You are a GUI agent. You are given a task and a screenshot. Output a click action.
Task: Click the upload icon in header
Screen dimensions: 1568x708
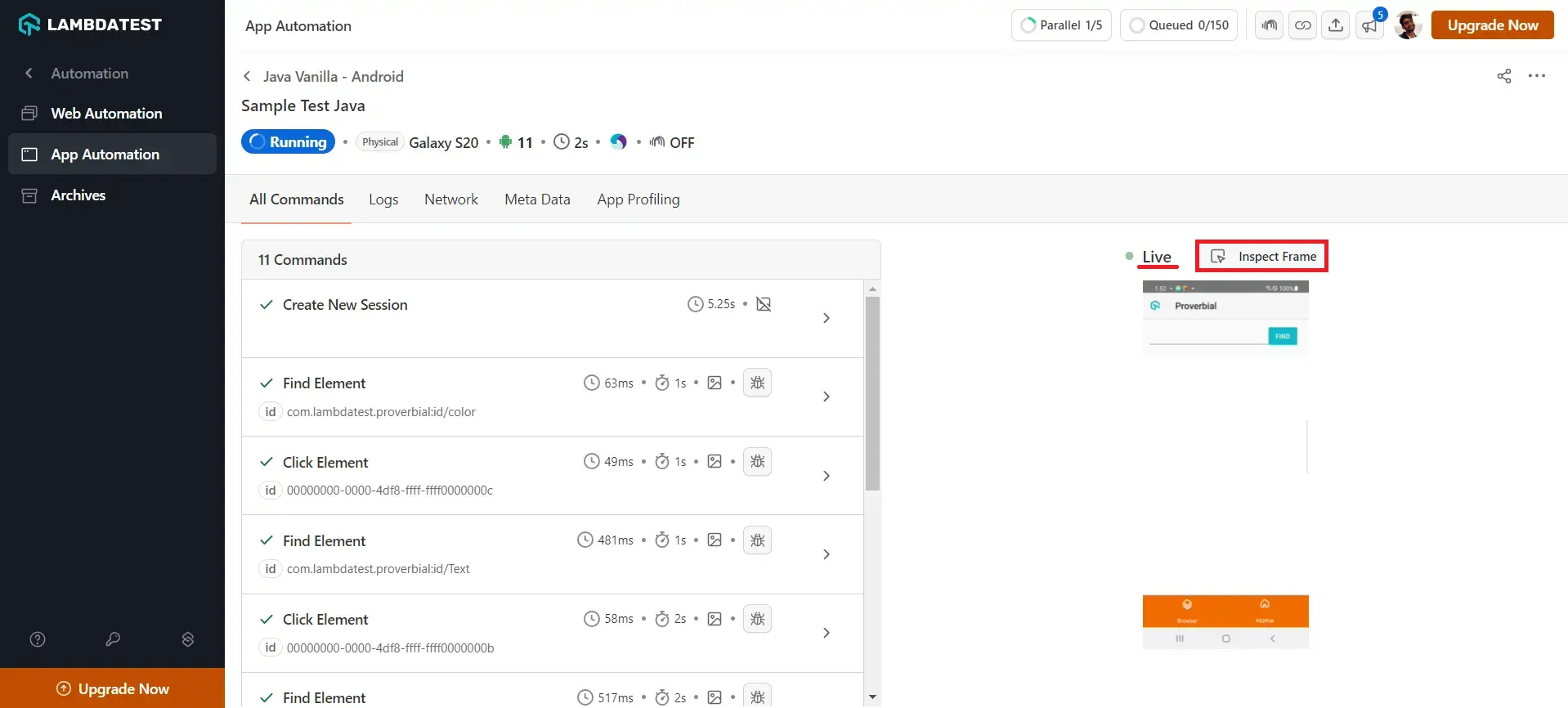(1336, 25)
